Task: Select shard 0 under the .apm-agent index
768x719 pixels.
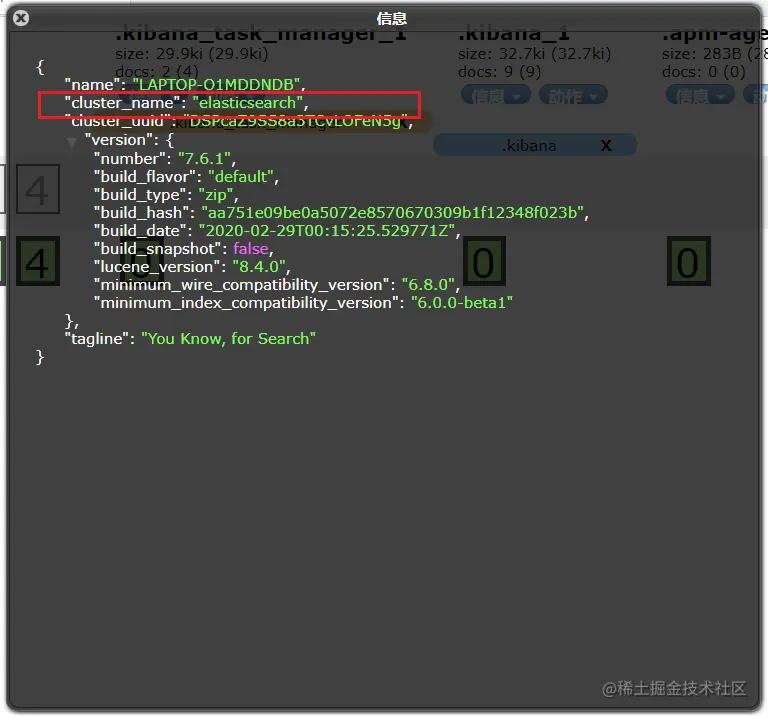Action: (689, 261)
